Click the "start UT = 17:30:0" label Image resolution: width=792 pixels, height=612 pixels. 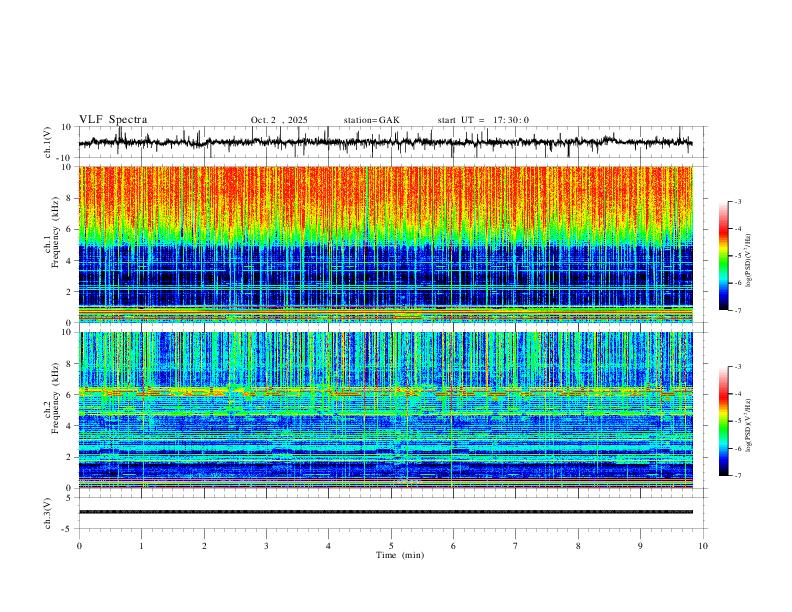pos(483,120)
